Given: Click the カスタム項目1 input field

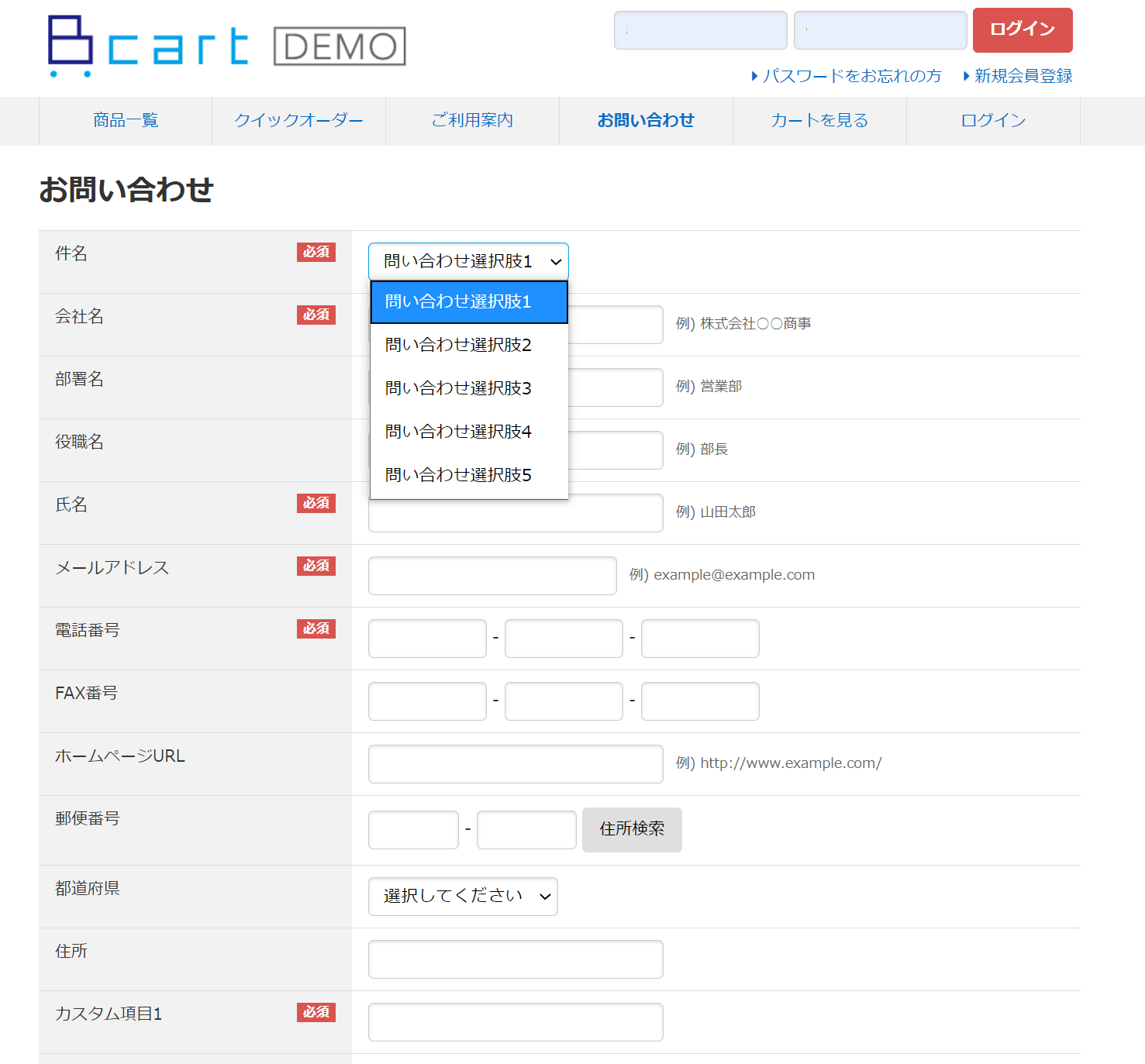Looking at the screenshot, I should click(x=516, y=1022).
